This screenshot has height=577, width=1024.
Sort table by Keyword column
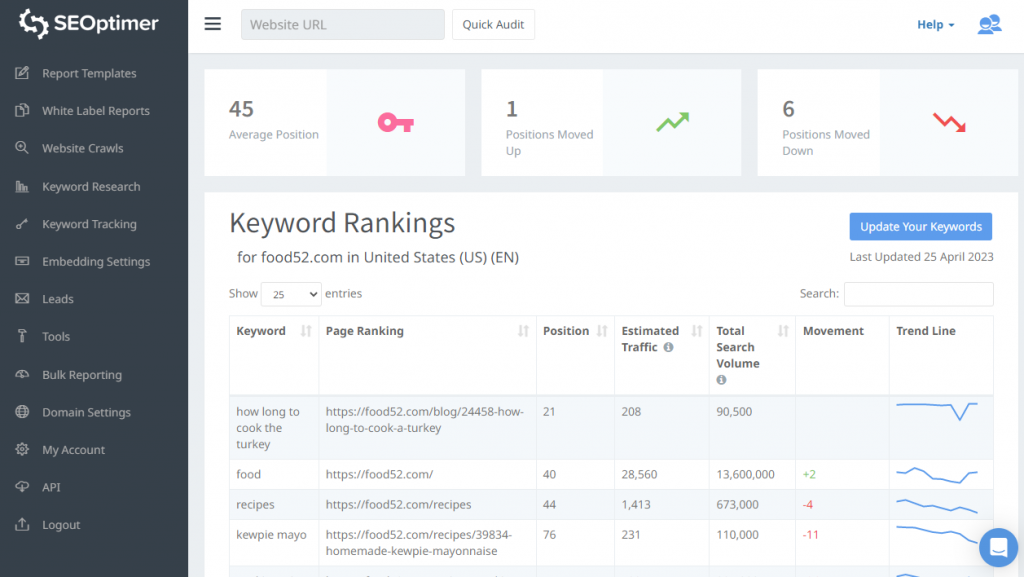[x=306, y=331]
